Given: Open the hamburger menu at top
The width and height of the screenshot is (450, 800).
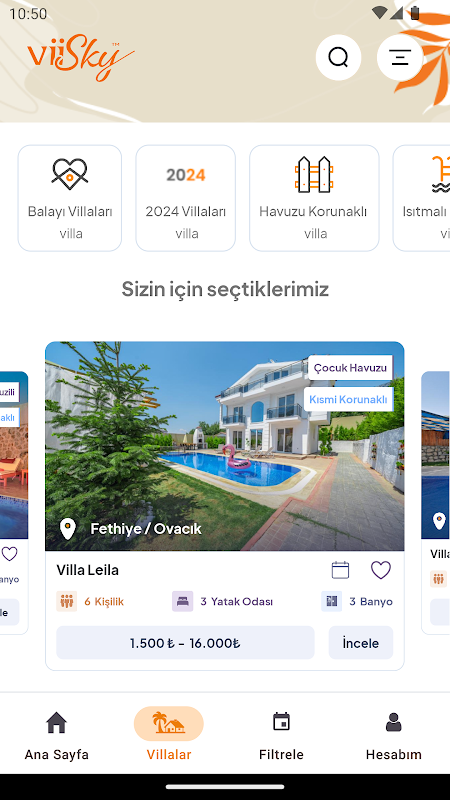Looking at the screenshot, I should [x=400, y=58].
